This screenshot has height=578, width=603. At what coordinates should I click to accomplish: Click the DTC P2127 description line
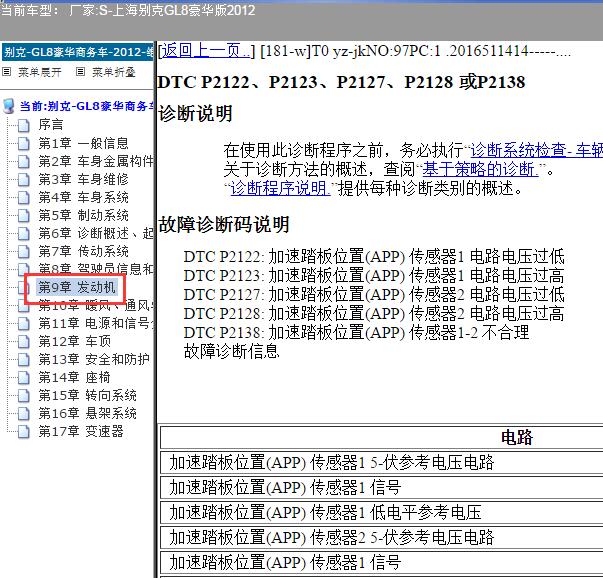pyautogui.click(x=374, y=295)
